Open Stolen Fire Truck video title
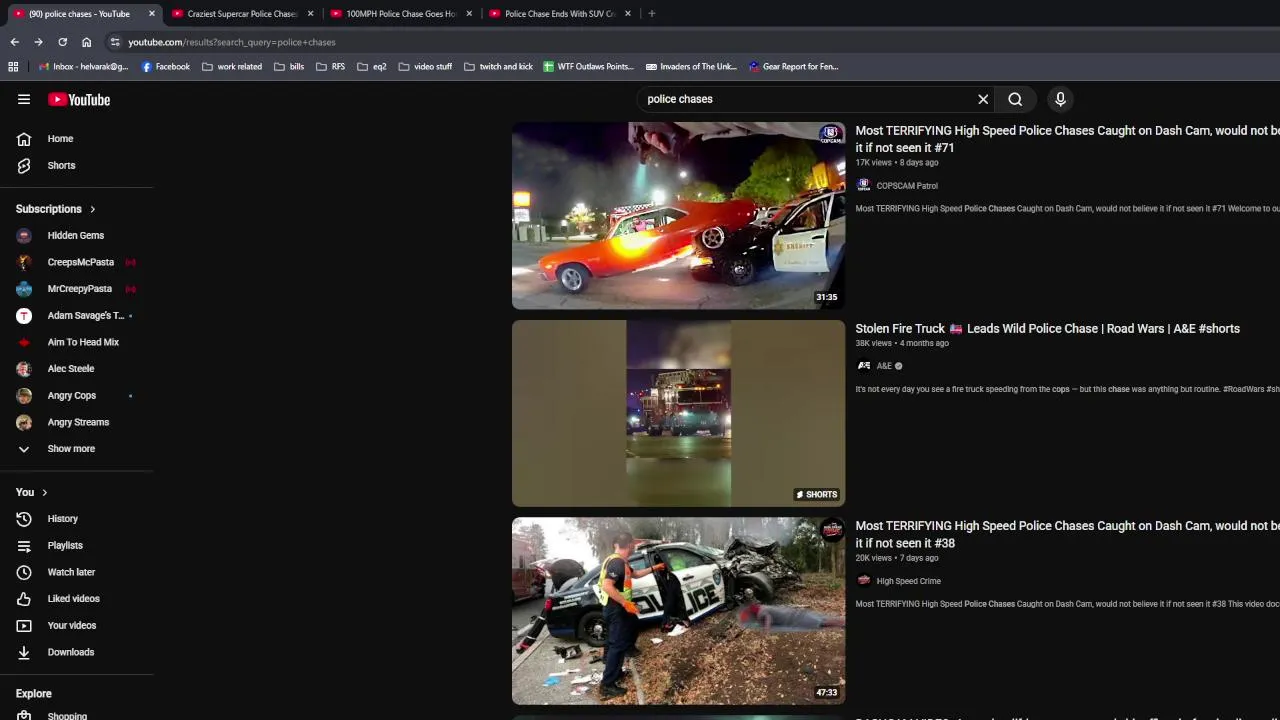The width and height of the screenshot is (1280, 720). point(1047,328)
